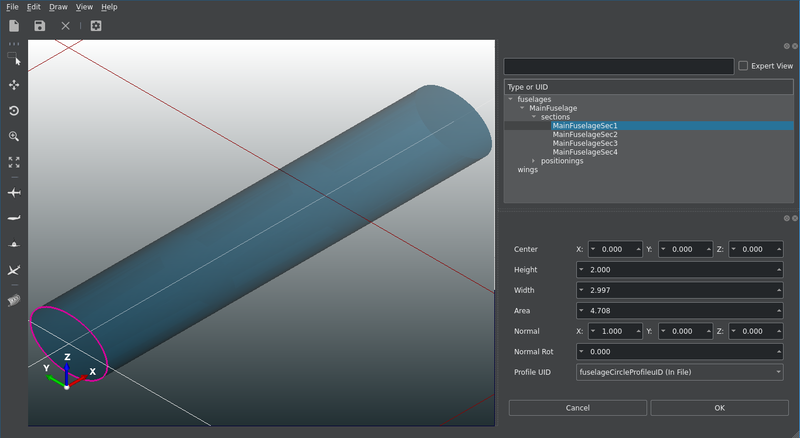Select the arrow pointer tool
Image resolution: width=800 pixels, height=438 pixels.
click(14, 60)
